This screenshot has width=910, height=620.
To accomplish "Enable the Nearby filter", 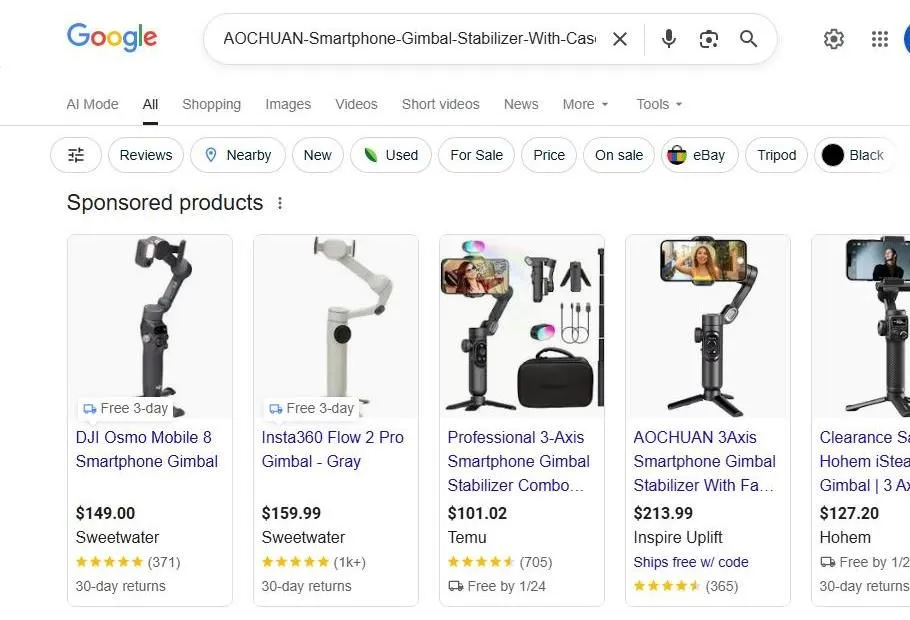I will coord(237,155).
